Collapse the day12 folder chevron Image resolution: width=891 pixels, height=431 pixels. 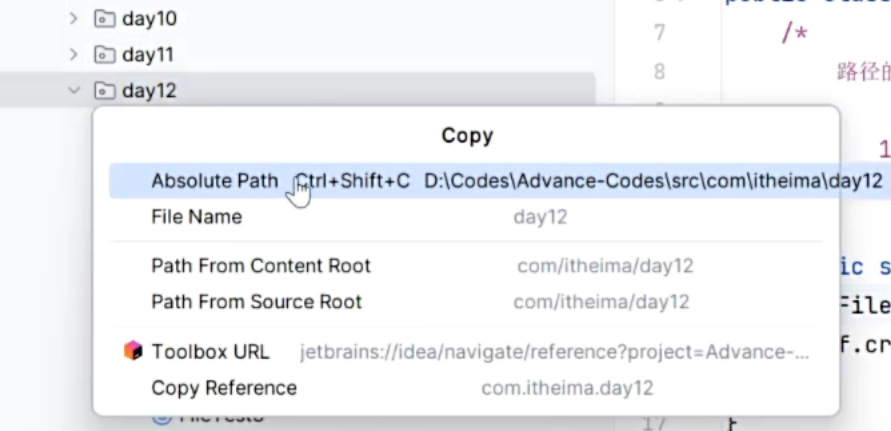coord(73,91)
